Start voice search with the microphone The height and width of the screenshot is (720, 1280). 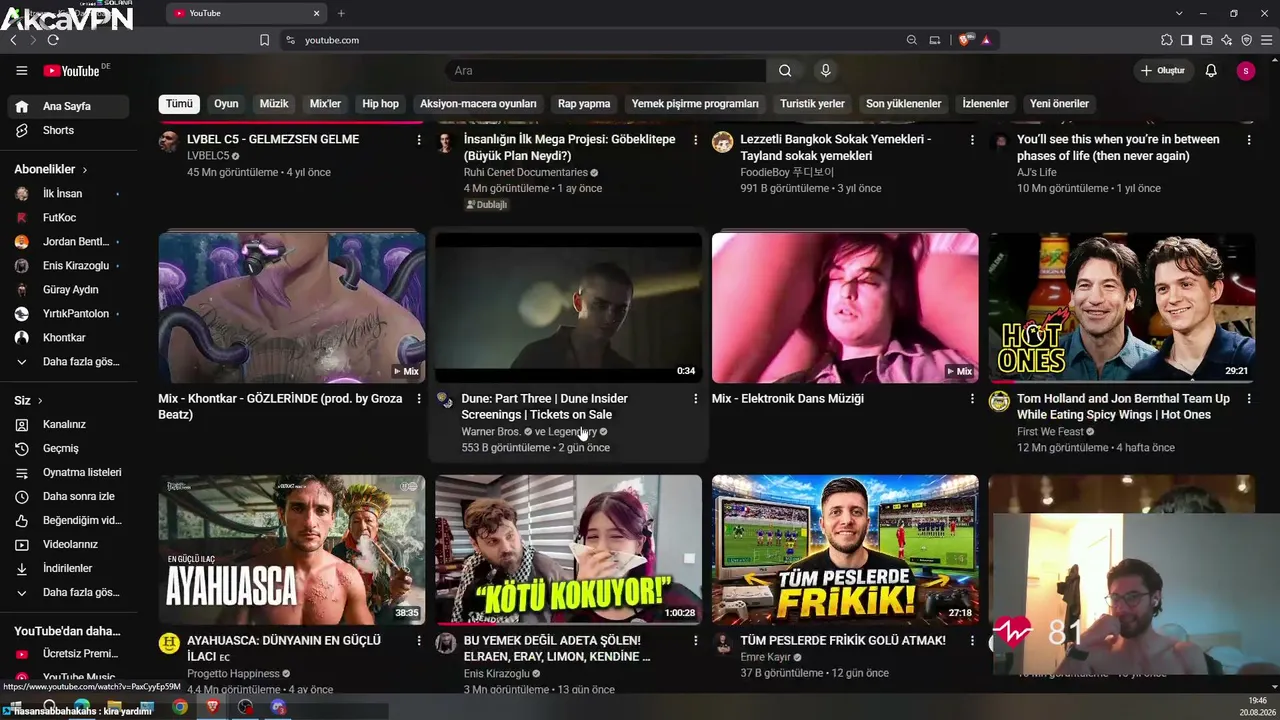click(x=825, y=71)
